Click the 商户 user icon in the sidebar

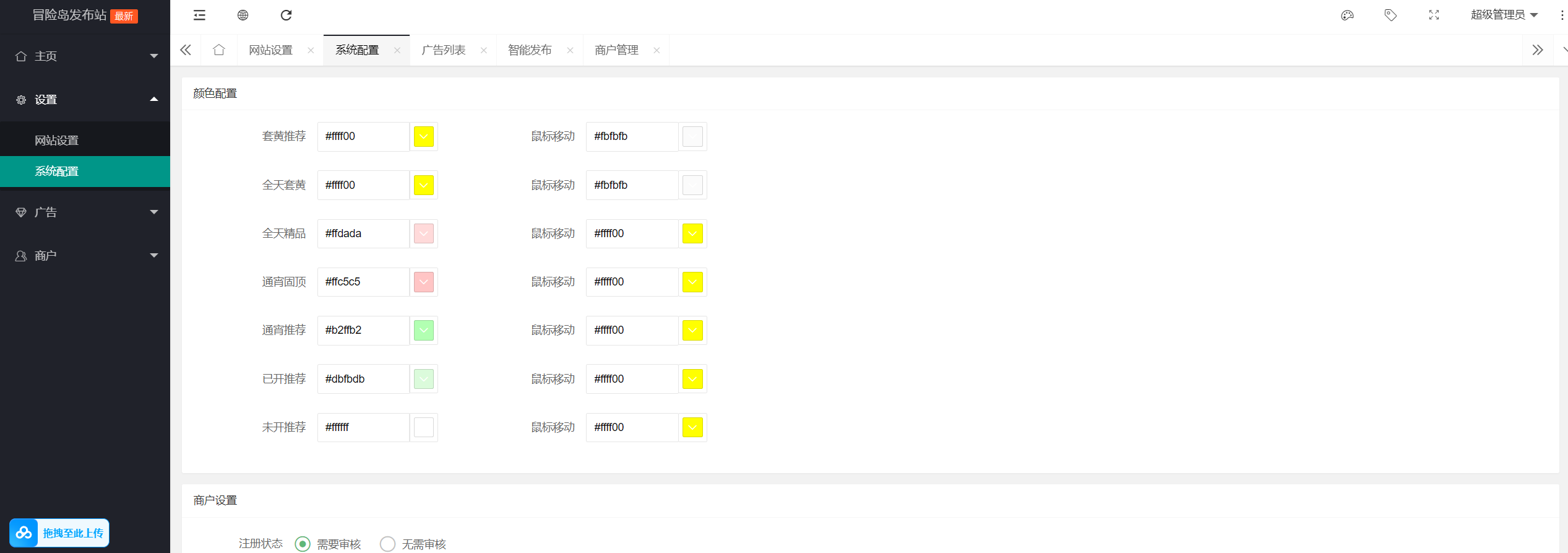click(x=21, y=256)
